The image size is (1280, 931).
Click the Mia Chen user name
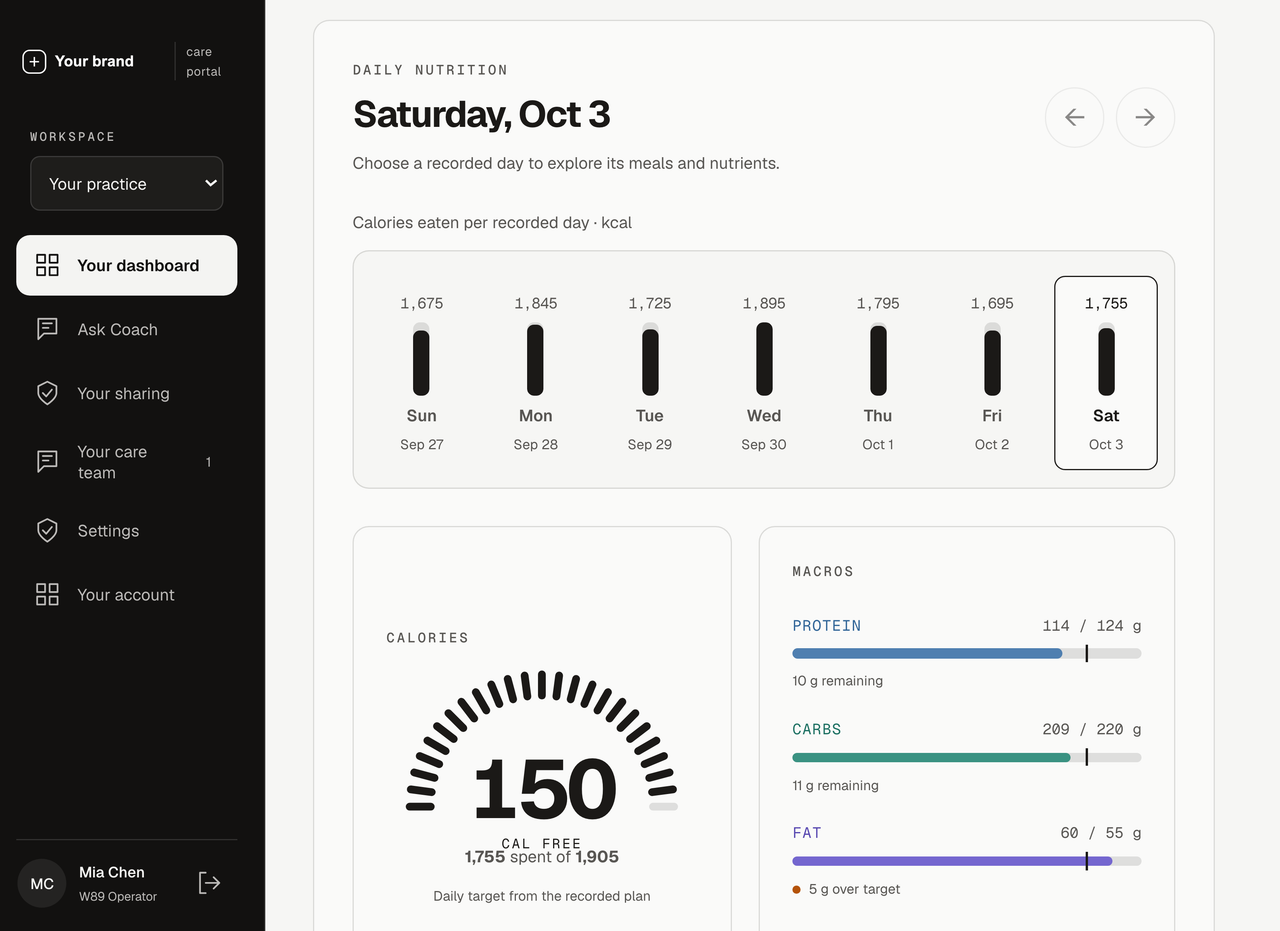[112, 872]
